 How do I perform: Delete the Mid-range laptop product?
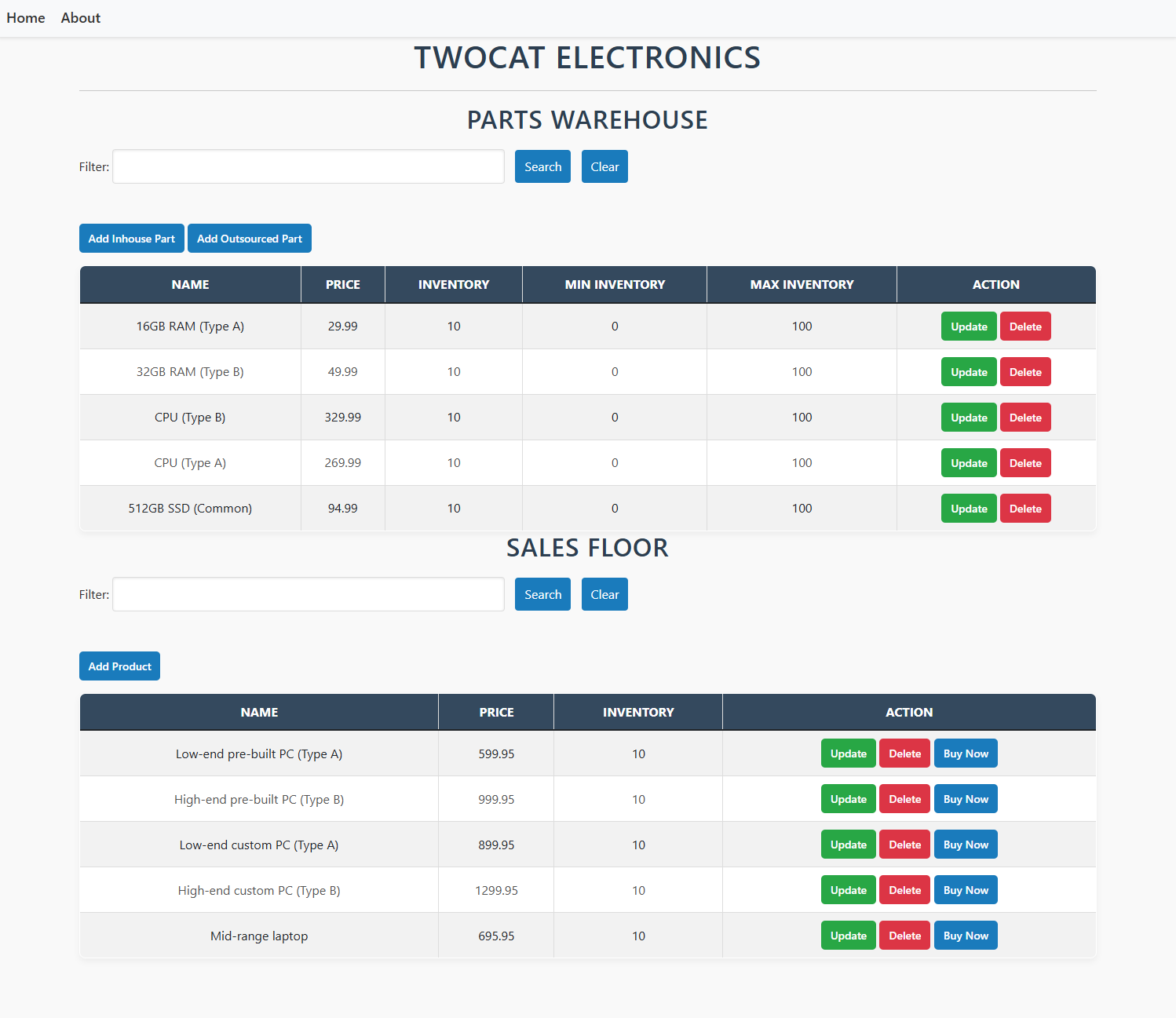coord(905,936)
